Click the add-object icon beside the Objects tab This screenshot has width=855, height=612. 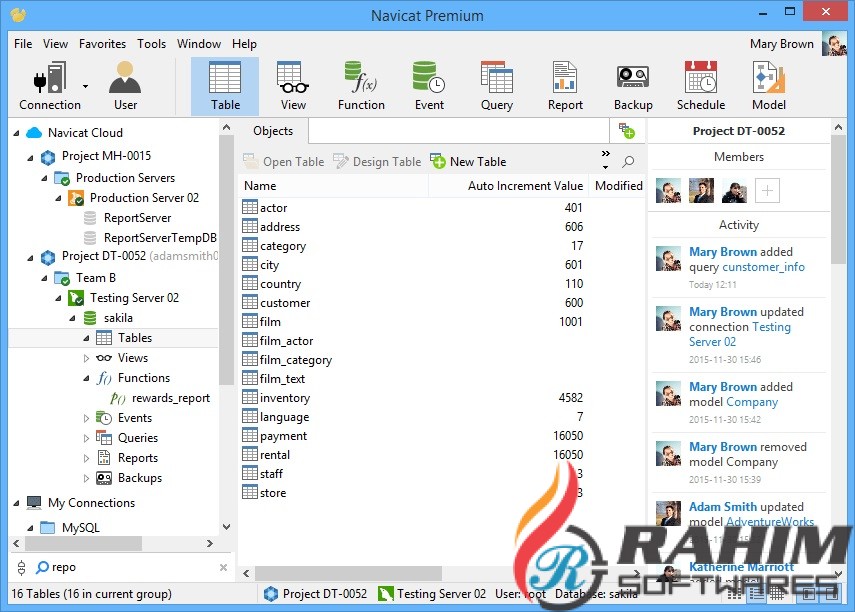coord(627,131)
